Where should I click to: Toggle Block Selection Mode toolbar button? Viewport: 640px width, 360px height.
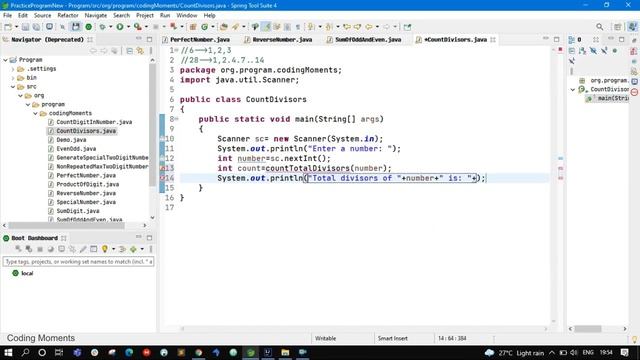pos(287,27)
